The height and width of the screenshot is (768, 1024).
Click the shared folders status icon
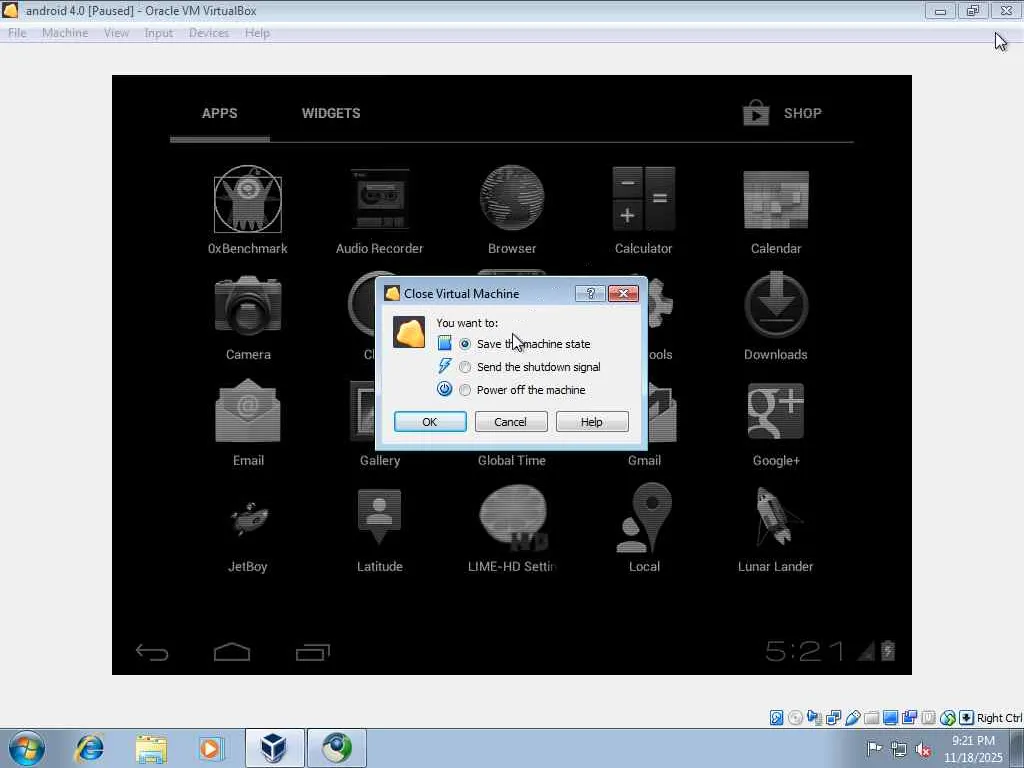click(x=871, y=718)
